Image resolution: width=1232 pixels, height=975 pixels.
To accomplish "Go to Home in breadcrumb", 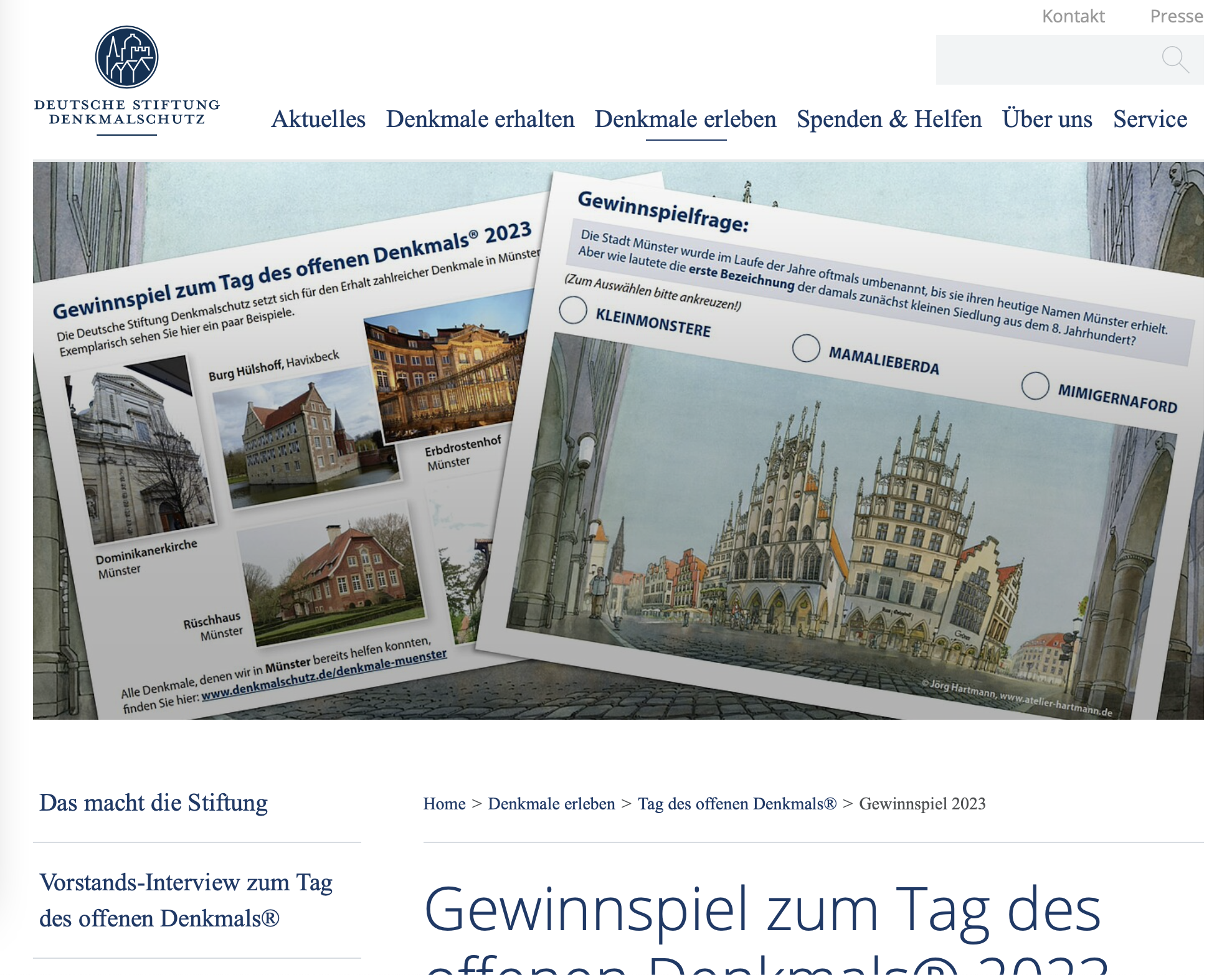I will 444,804.
